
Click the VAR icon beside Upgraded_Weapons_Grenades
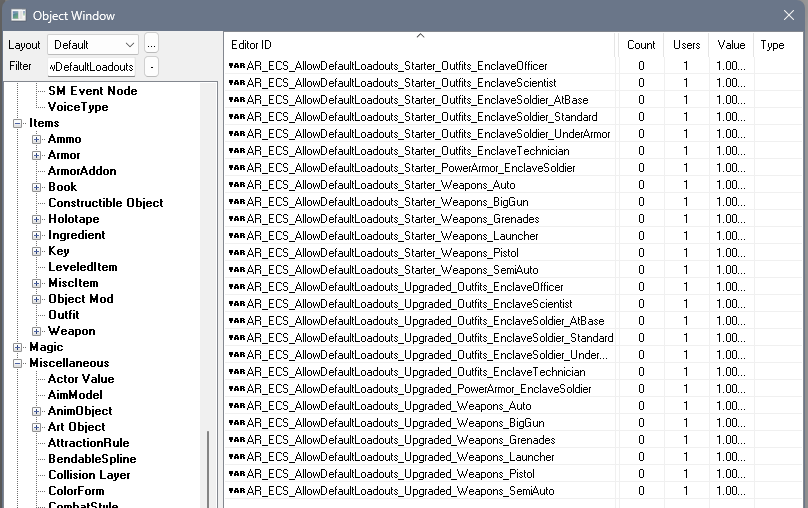click(x=237, y=440)
